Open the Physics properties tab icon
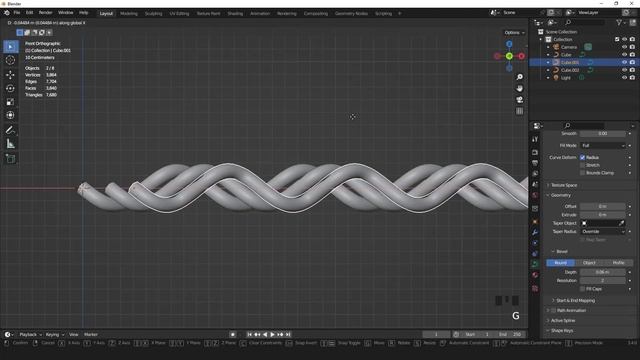The image size is (640, 360). [535, 243]
